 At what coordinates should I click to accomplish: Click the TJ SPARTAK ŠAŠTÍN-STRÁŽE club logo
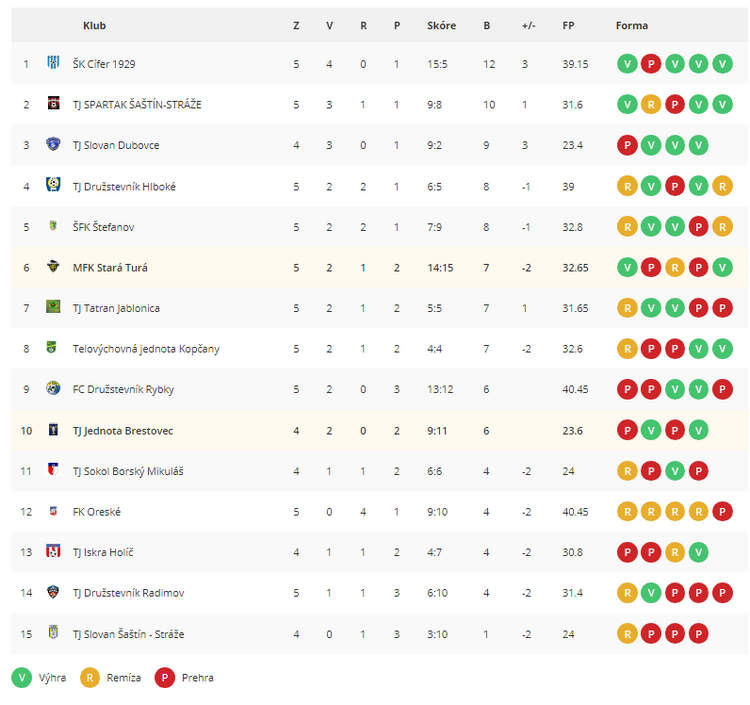[x=53, y=103]
